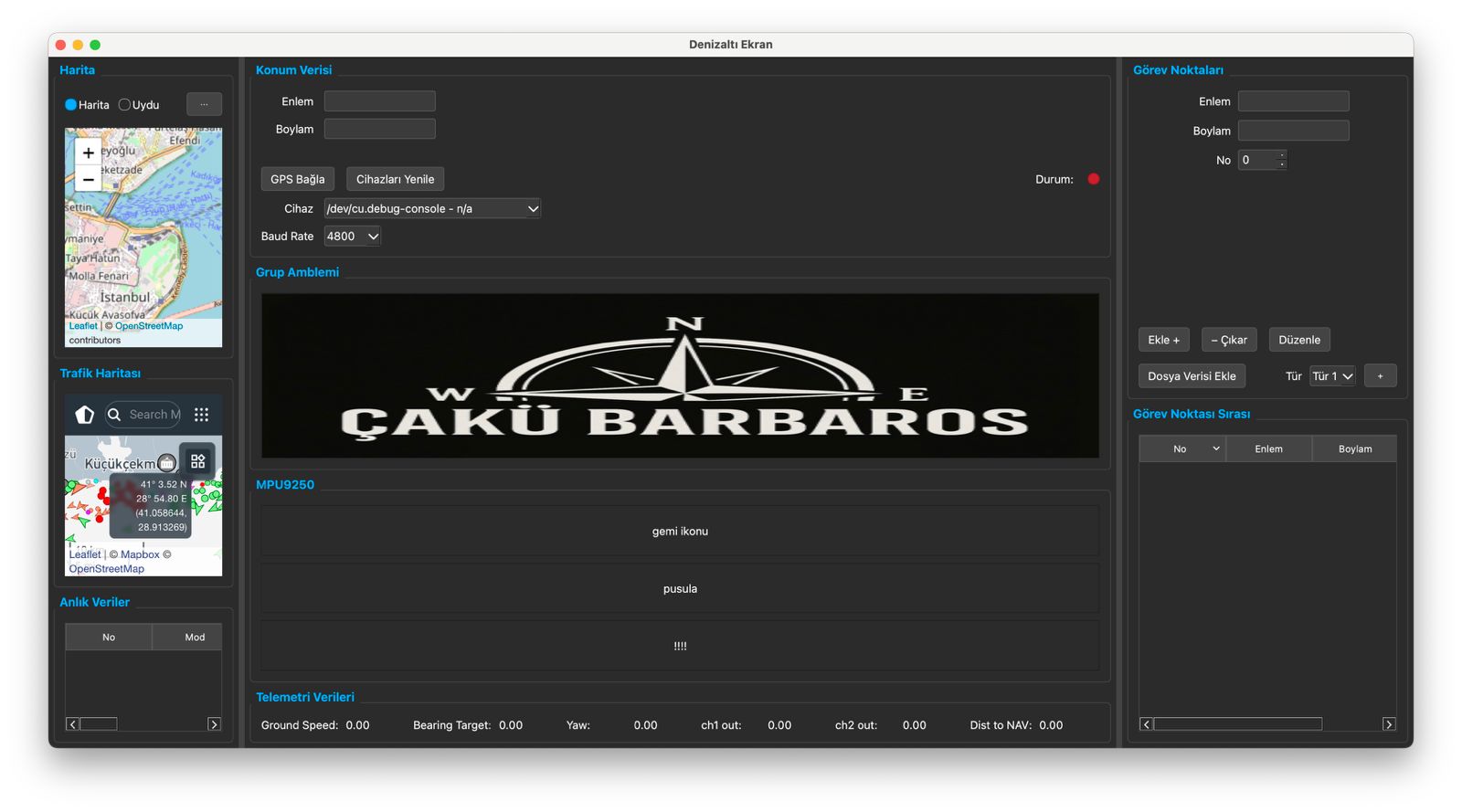Click the traffic map home logo icon
This screenshot has width=1462, height=812.
point(85,415)
